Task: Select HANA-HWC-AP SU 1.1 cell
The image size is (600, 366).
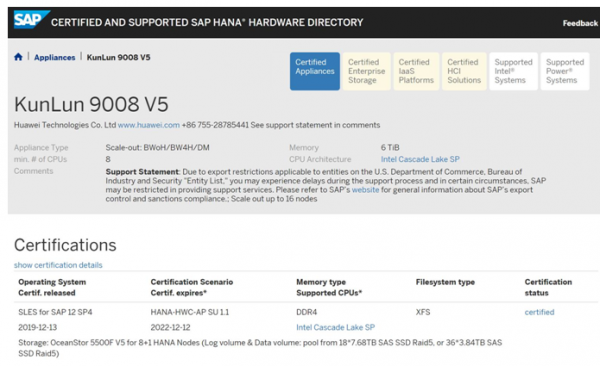Action: click(189, 312)
